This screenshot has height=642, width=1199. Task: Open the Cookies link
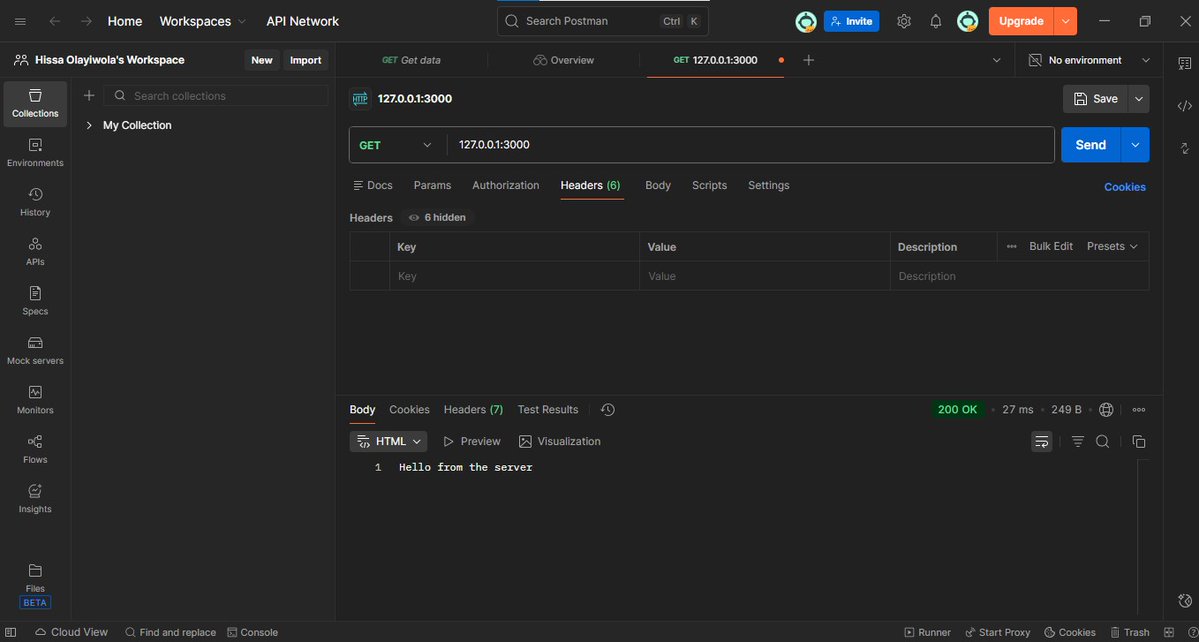[1125, 187]
